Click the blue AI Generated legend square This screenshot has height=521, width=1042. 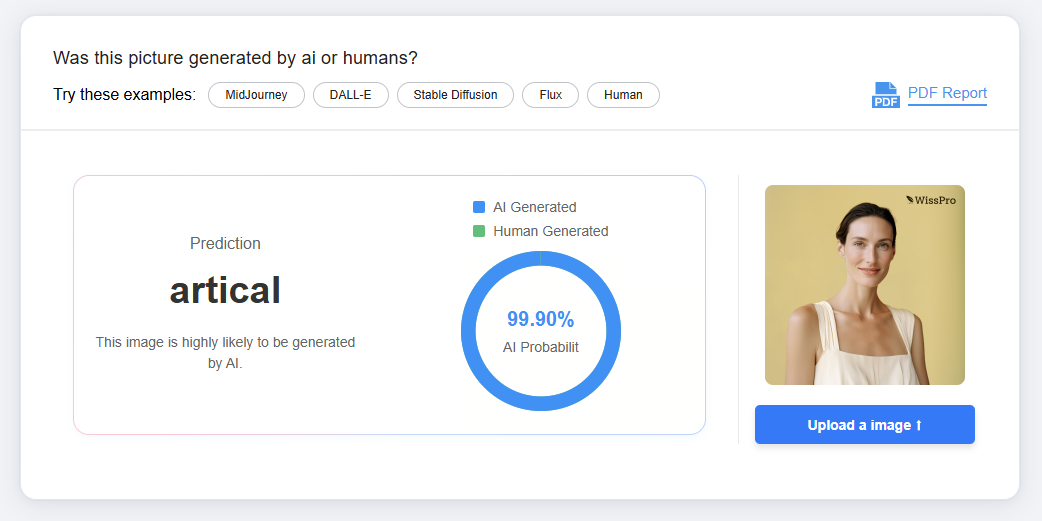pos(479,207)
